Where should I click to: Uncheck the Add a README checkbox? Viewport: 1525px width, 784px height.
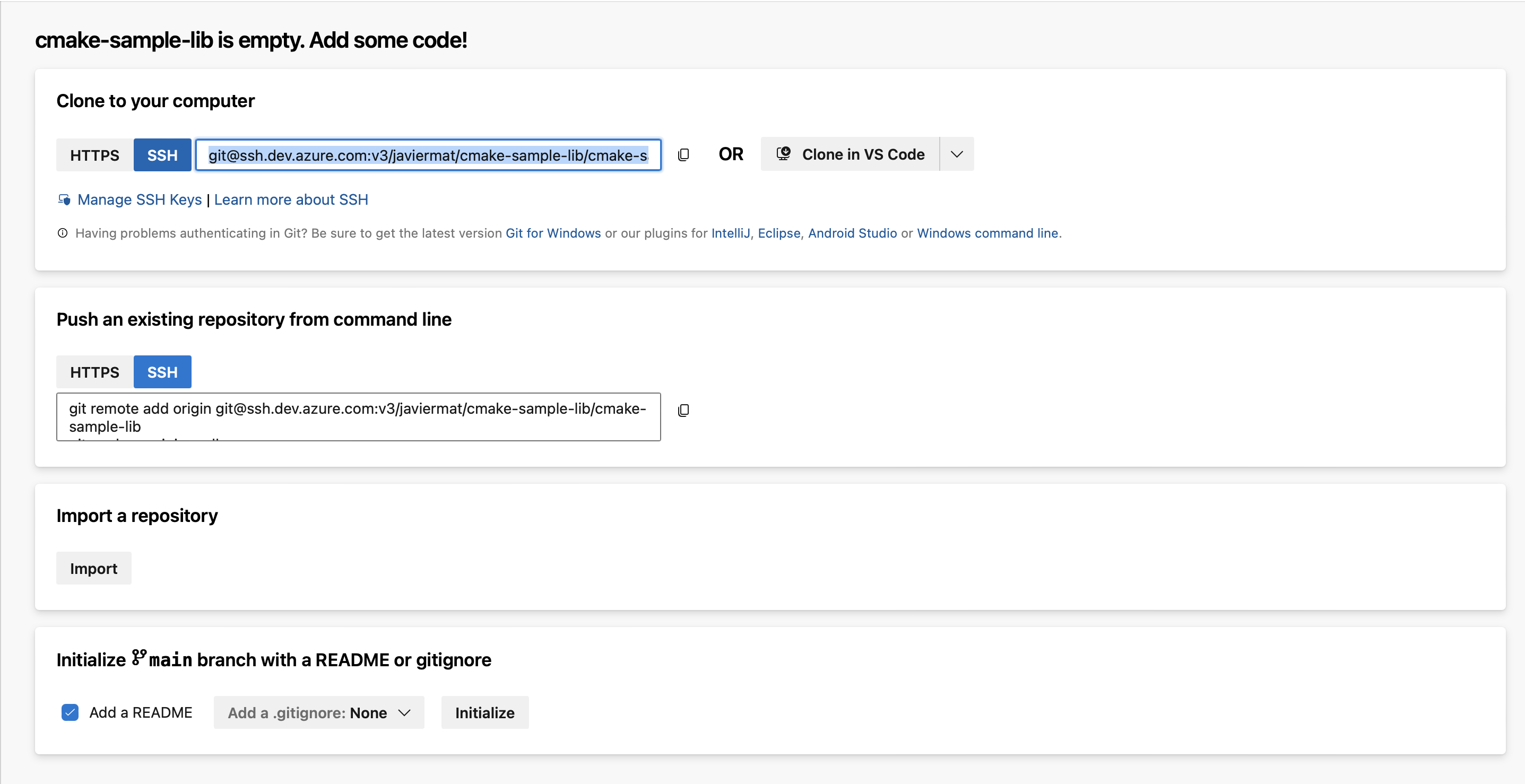coord(70,712)
